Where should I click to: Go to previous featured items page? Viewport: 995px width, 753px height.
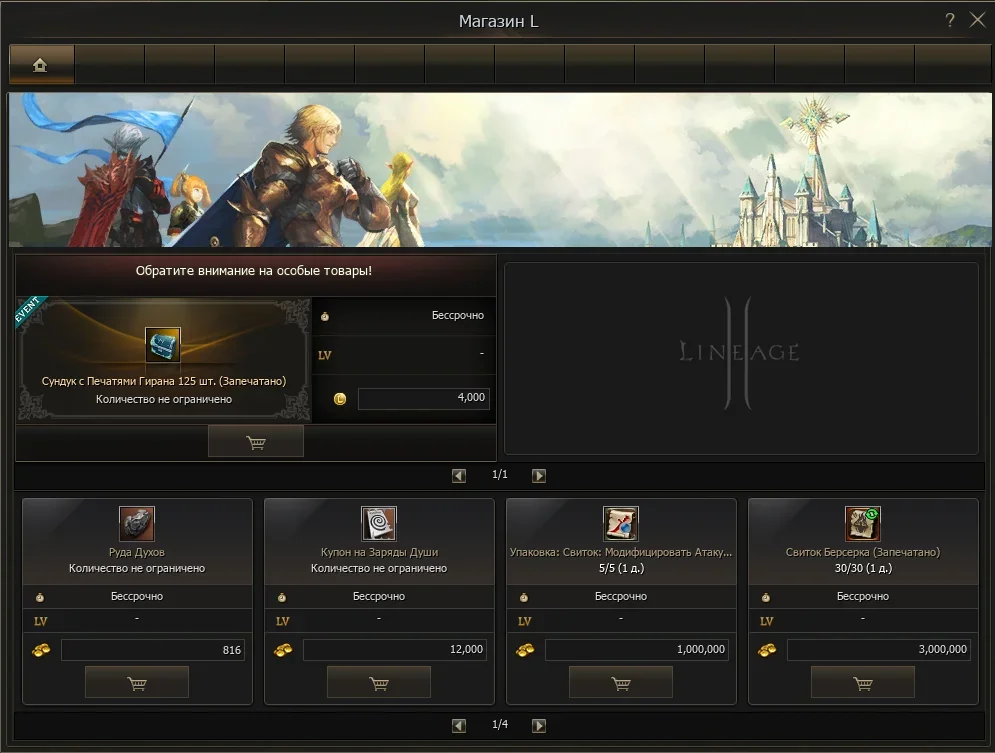(x=459, y=475)
